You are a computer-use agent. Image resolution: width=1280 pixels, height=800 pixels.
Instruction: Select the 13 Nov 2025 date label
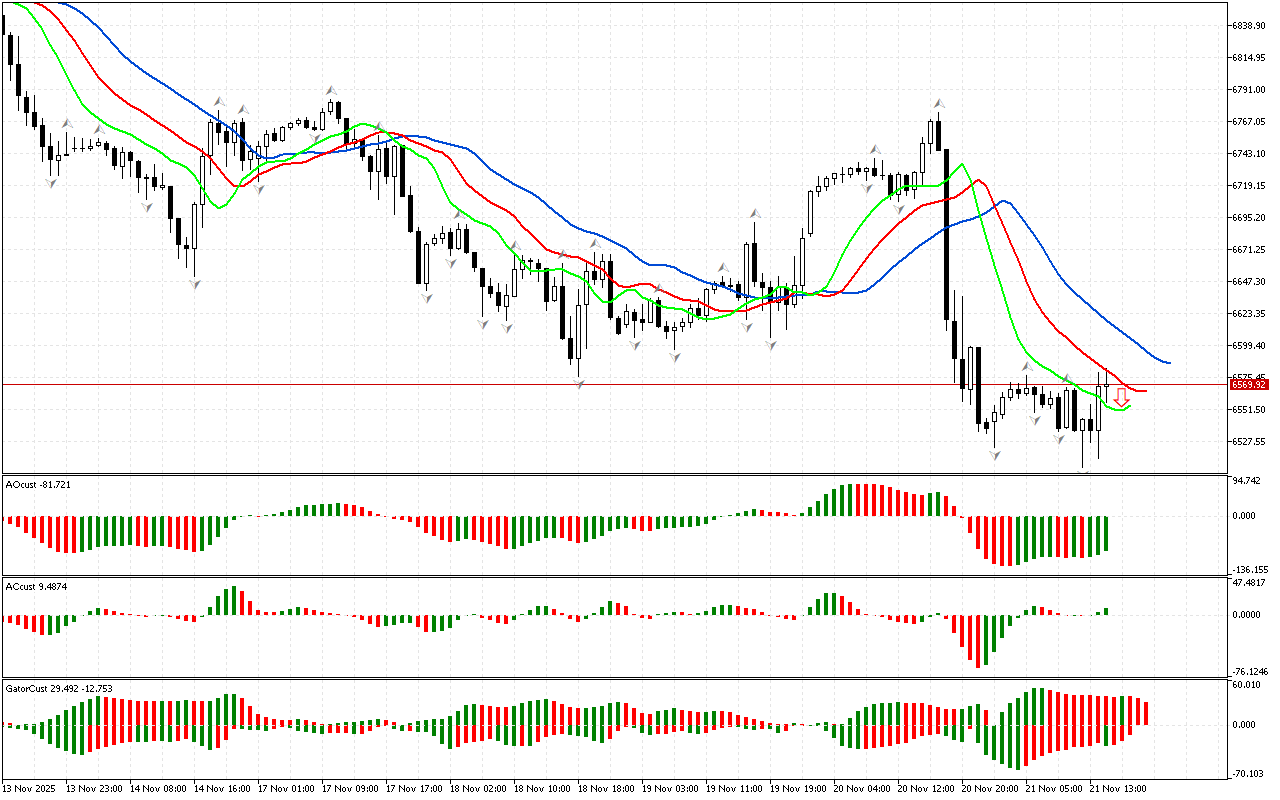pyautogui.click(x=29, y=788)
